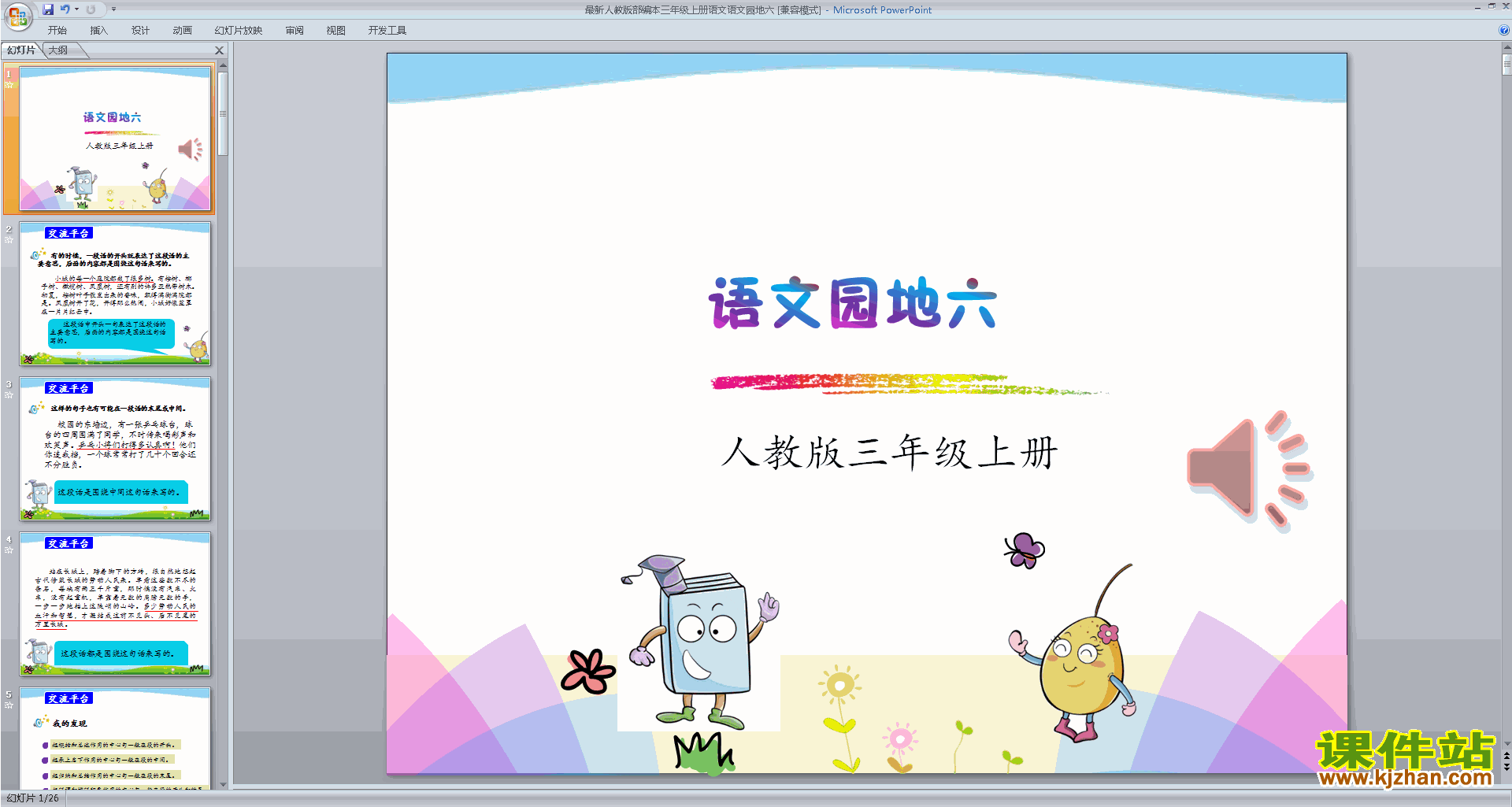Click the Next Slide double-arrow button

pyautogui.click(x=1506, y=767)
